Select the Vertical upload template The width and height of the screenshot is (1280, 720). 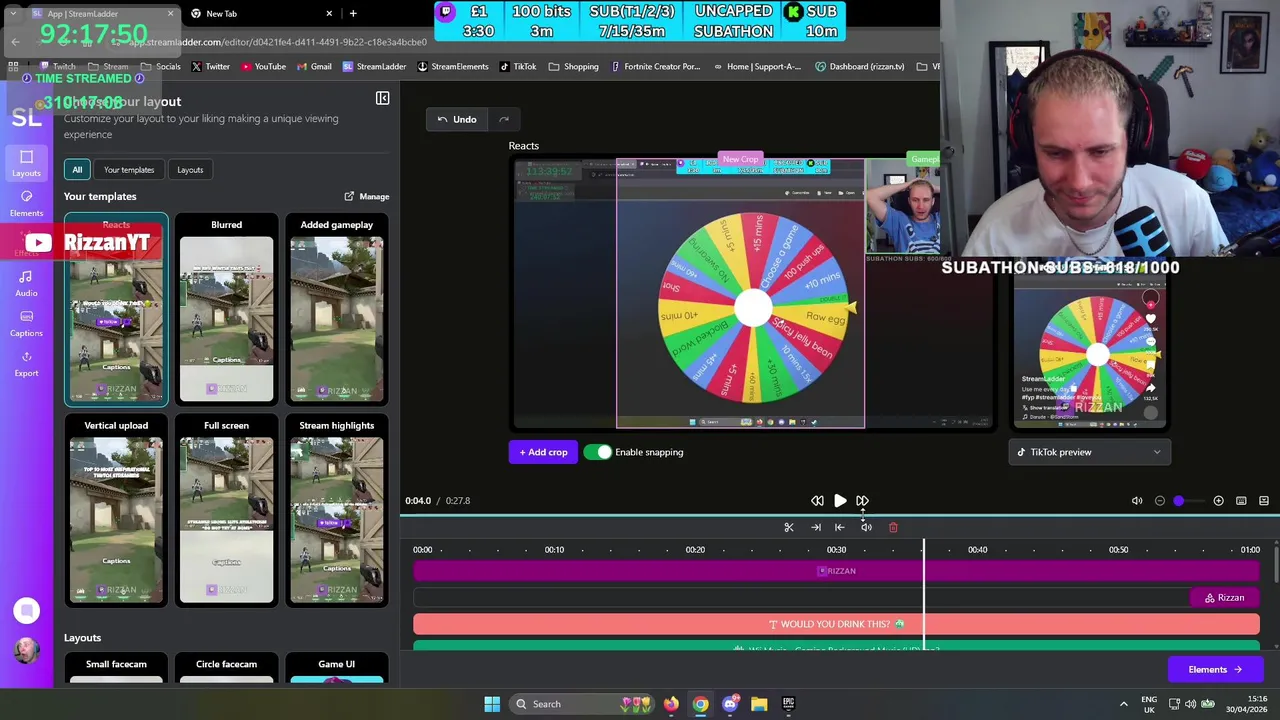tap(116, 511)
